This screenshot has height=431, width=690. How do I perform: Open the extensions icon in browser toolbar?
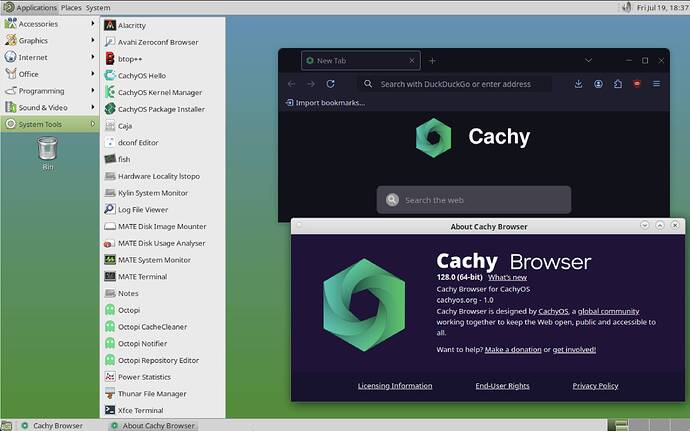(618, 84)
